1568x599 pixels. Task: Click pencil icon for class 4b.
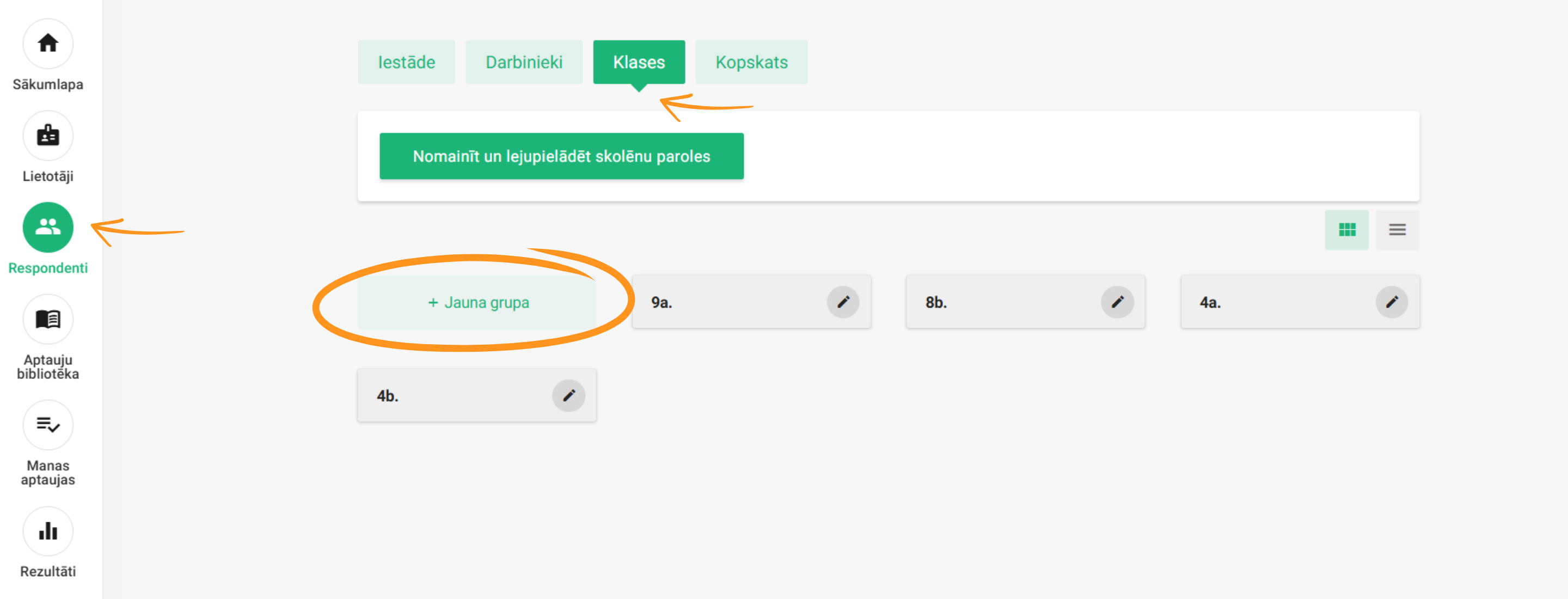568,396
